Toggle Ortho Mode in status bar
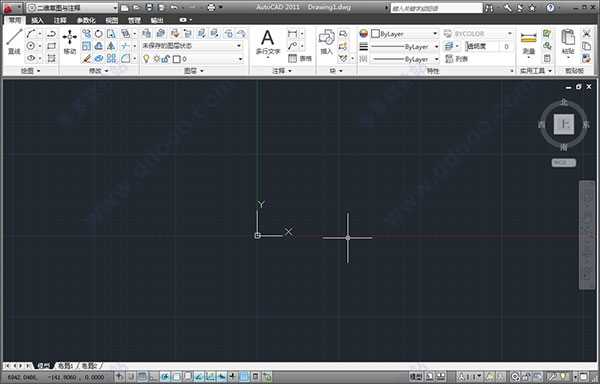The height and width of the screenshot is (384, 600). [x=153, y=377]
